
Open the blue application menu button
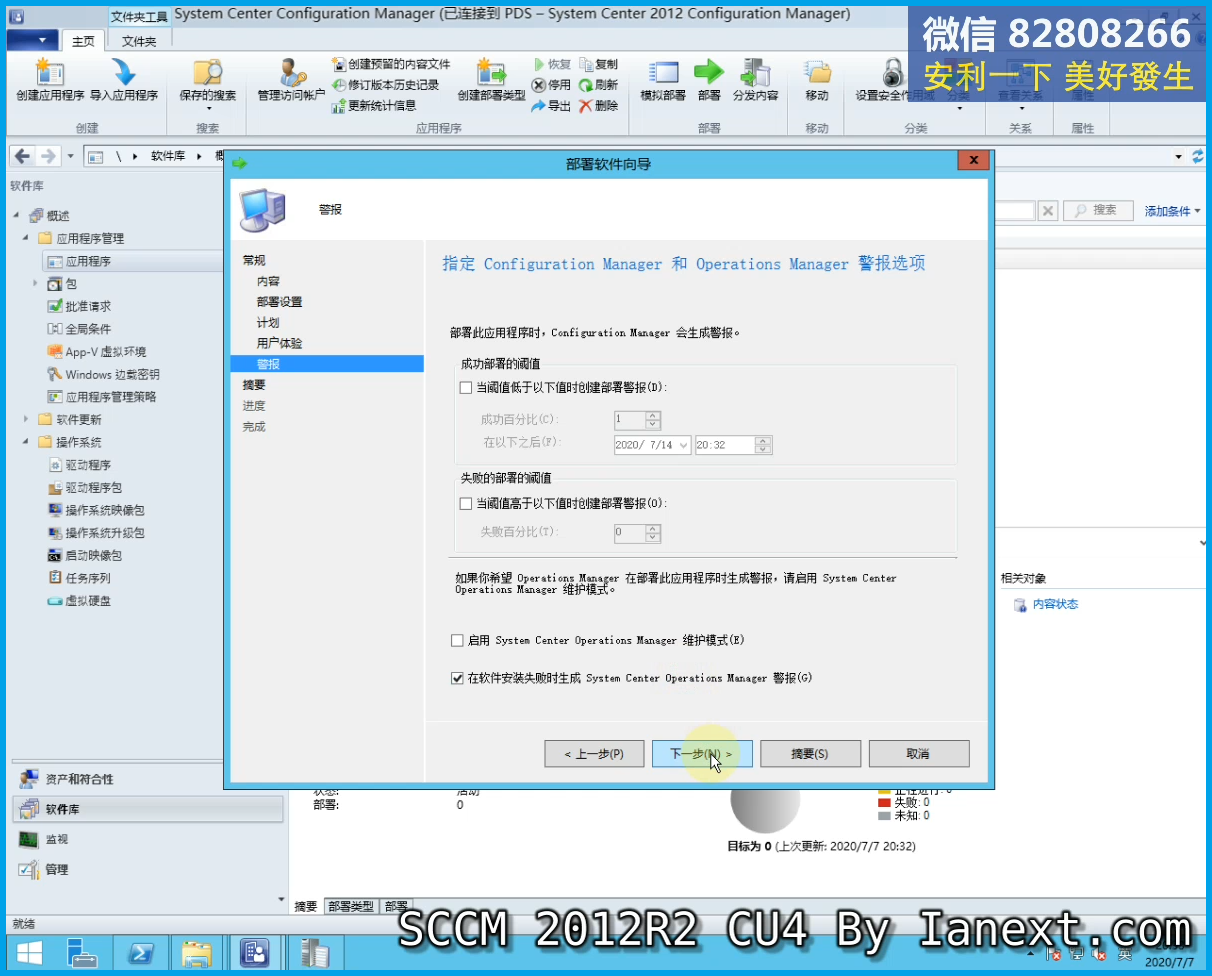pos(33,40)
